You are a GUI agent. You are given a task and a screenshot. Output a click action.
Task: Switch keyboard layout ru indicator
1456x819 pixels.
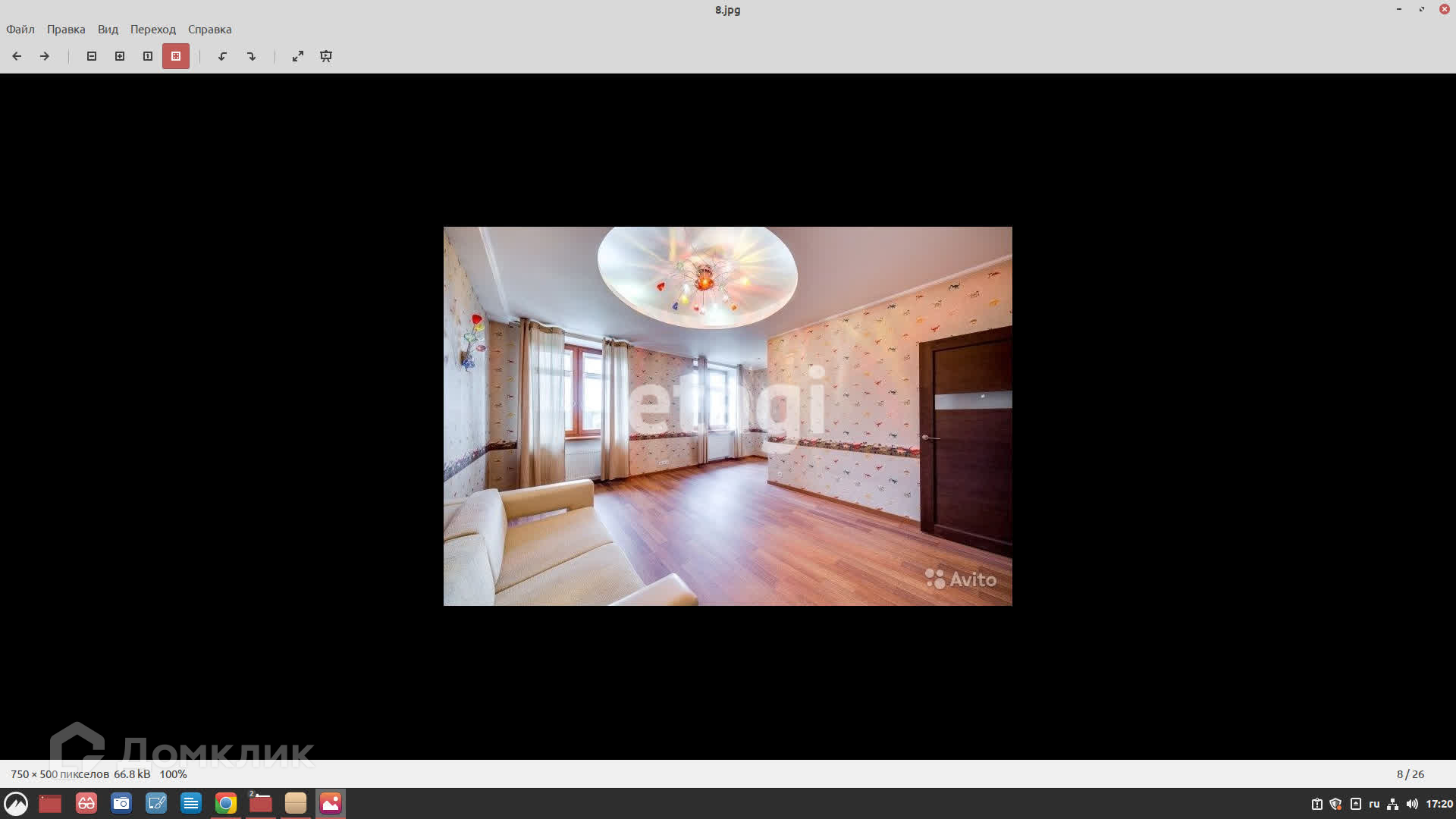coord(1374,804)
